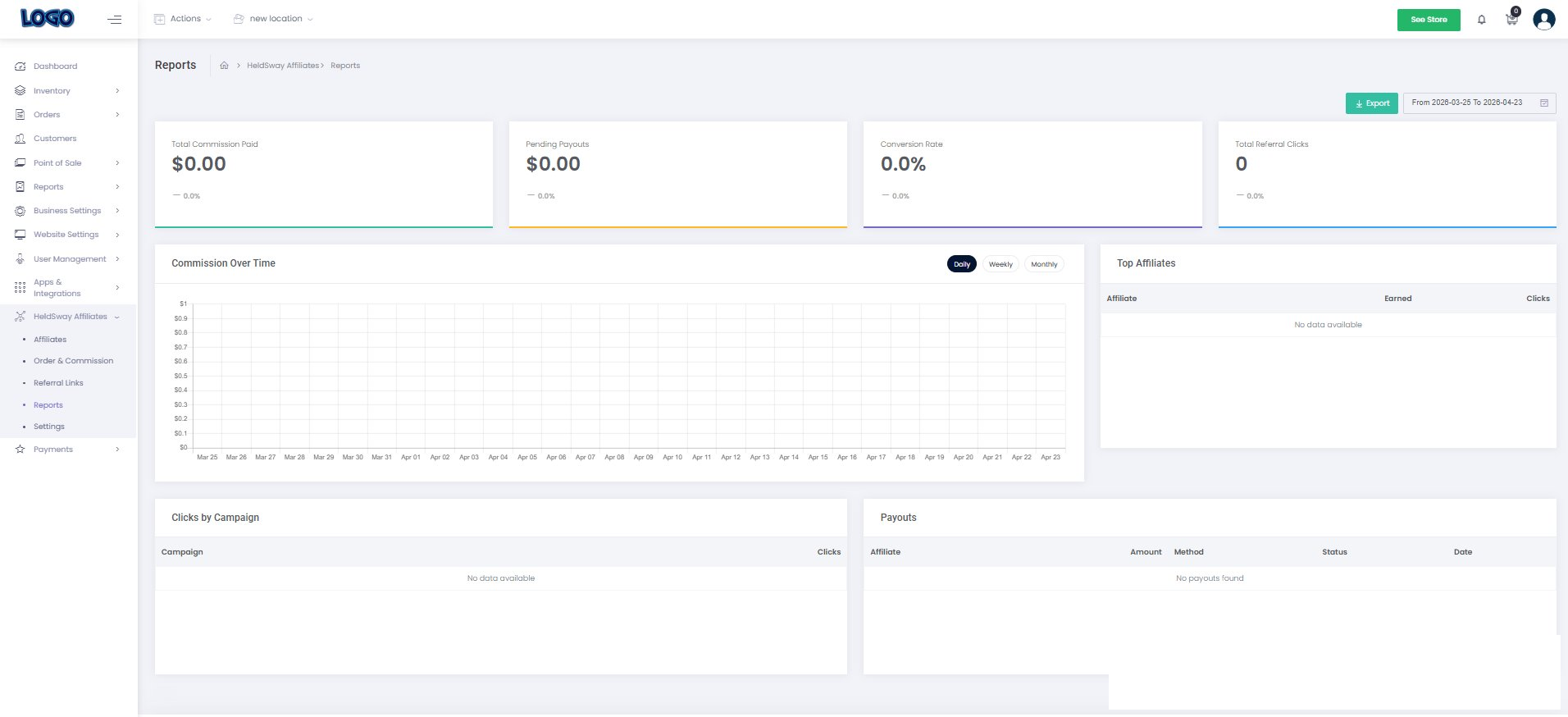Open Affiliates submenu item

point(50,340)
